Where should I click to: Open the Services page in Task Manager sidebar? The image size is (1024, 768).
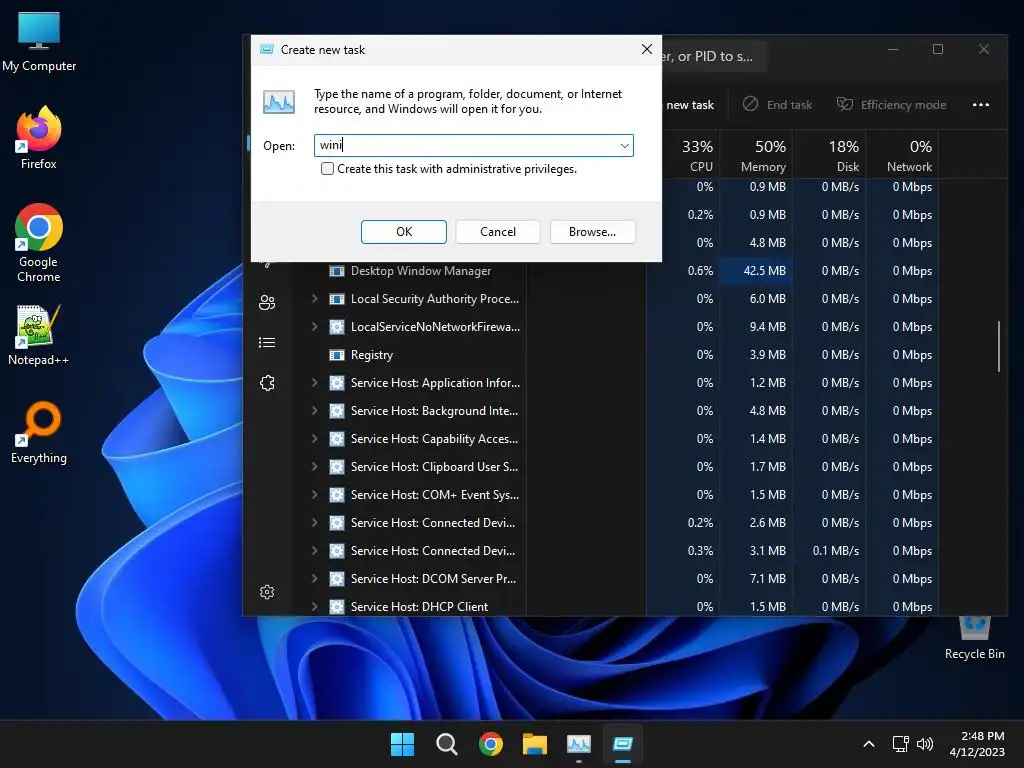[x=267, y=383]
